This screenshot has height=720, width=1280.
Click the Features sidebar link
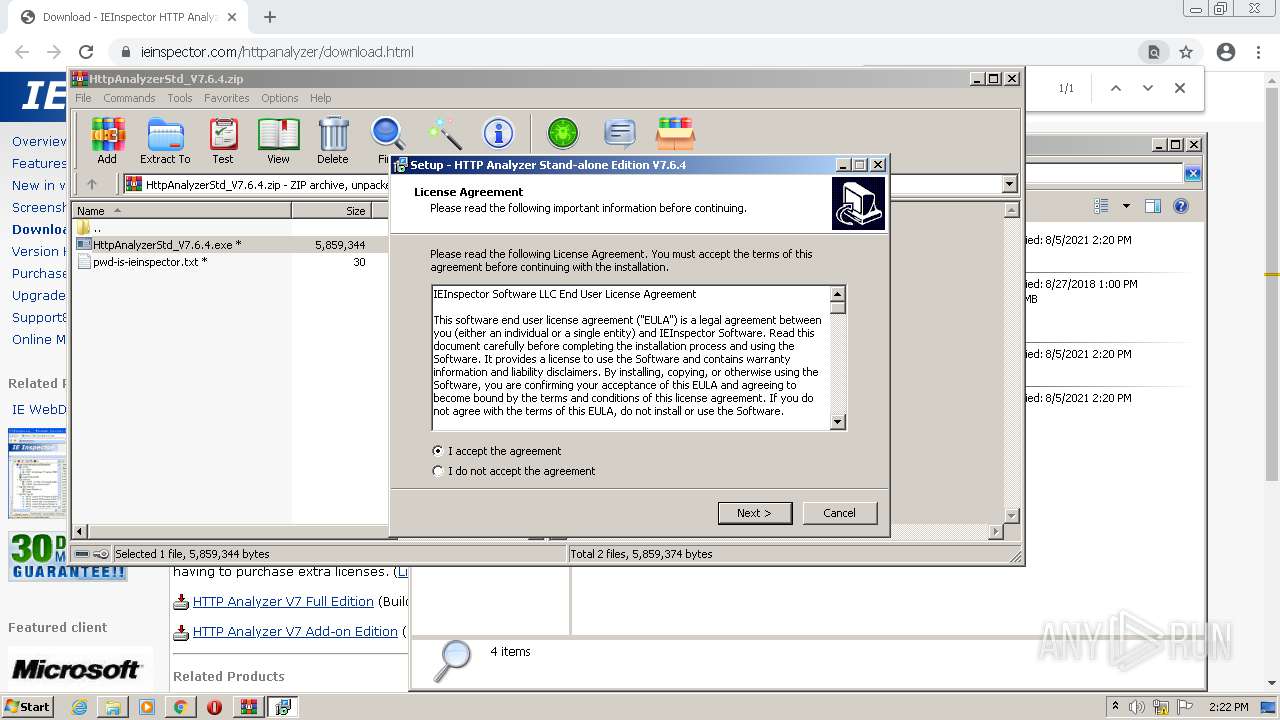point(39,163)
